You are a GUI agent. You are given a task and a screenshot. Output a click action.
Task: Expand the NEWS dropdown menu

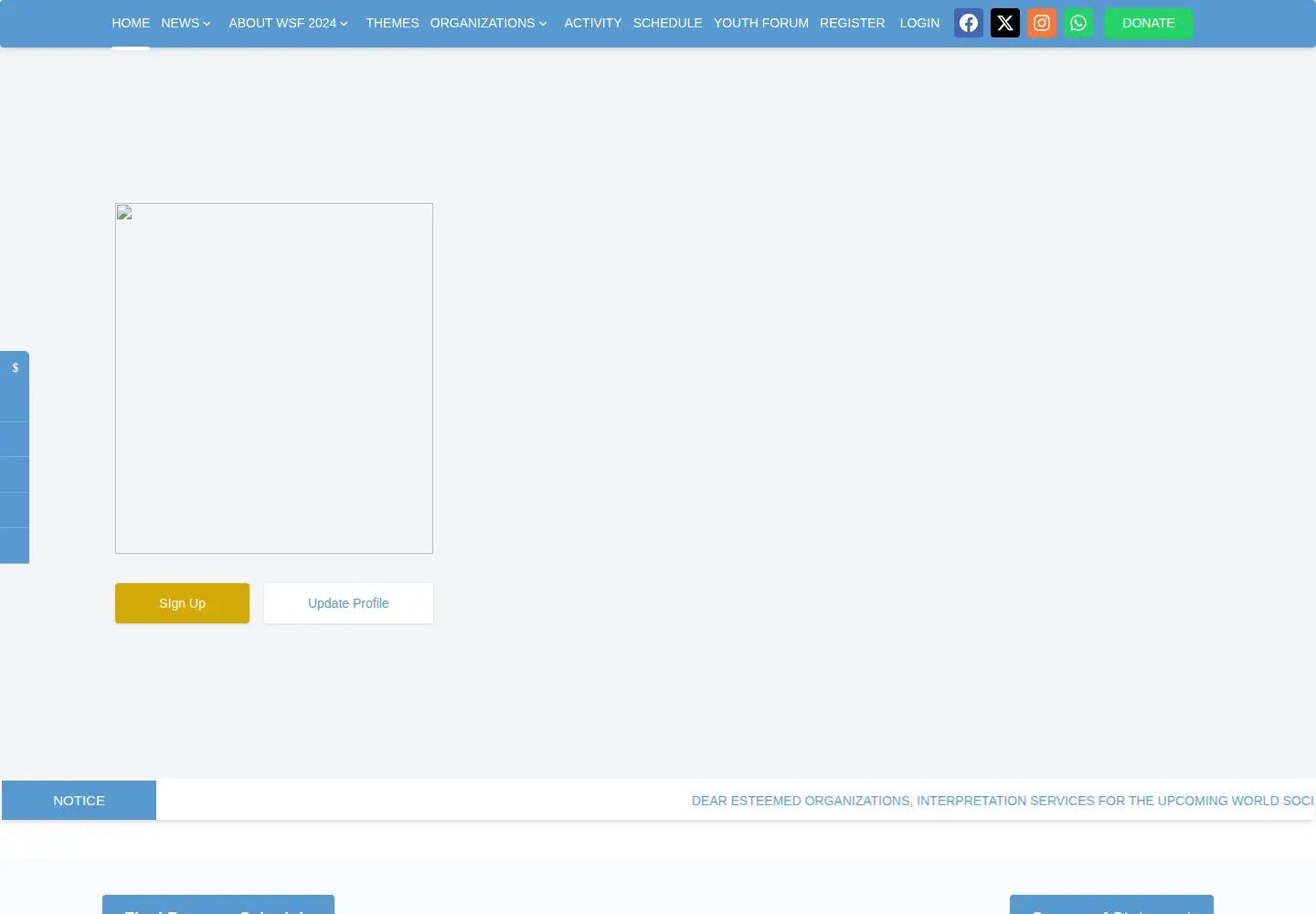pos(186,23)
